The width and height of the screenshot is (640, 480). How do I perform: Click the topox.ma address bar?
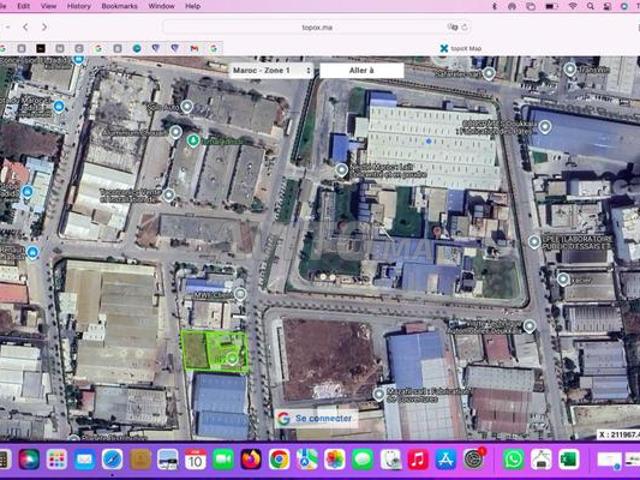coord(316,27)
